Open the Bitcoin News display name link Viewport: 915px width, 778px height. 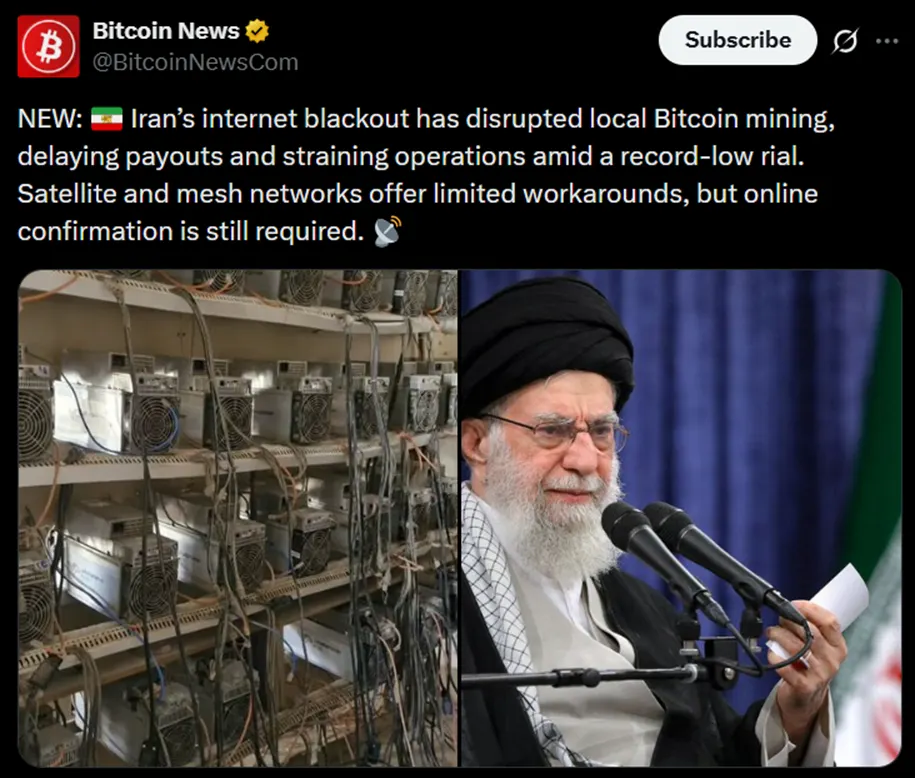pyautogui.click(x=166, y=31)
